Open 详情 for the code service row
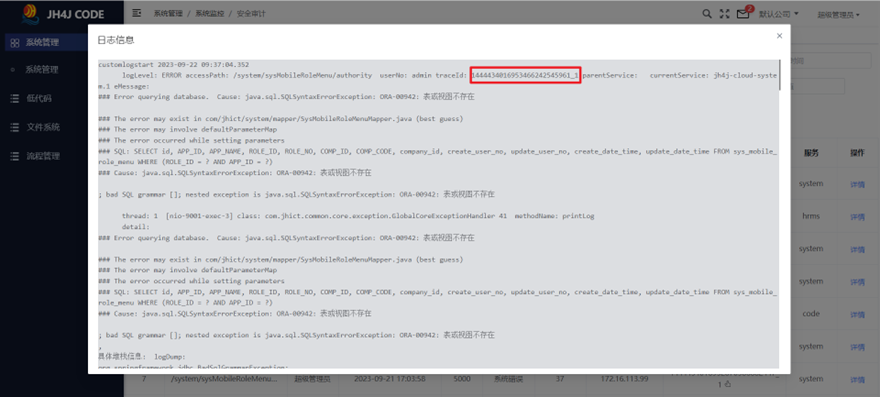880x397 pixels. pos(857,314)
